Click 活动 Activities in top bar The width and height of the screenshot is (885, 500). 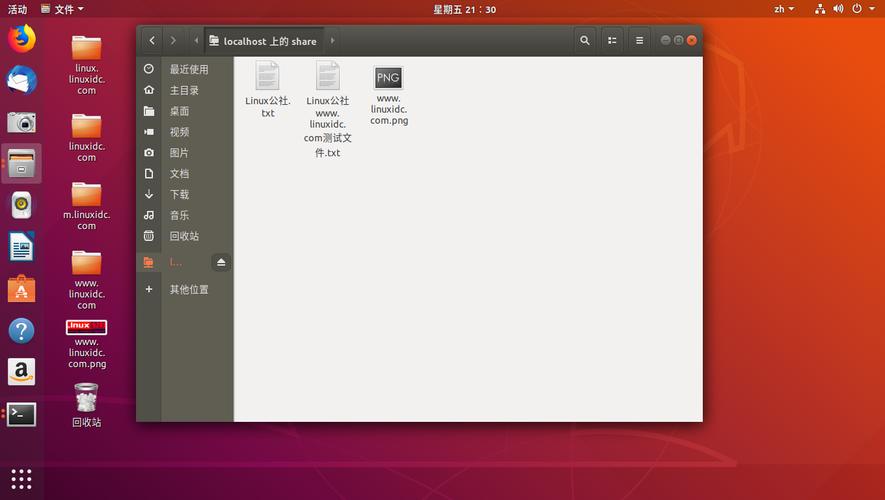pyautogui.click(x=18, y=9)
